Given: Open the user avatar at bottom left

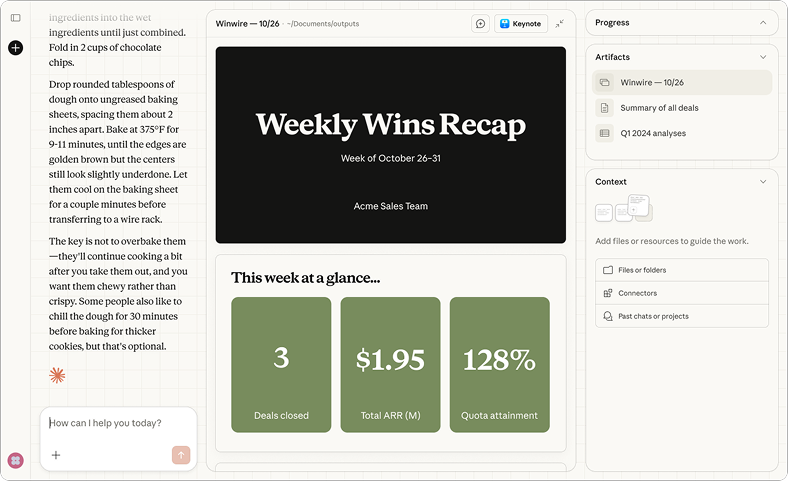Looking at the screenshot, I should tap(16, 460).
